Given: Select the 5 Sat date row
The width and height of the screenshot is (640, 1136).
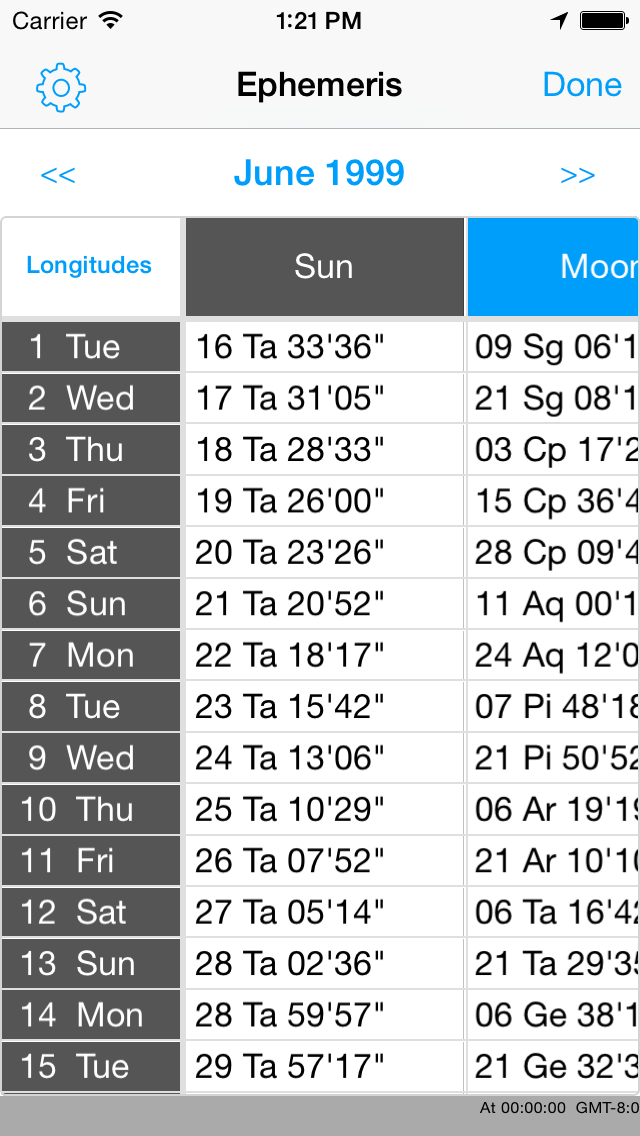Looking at the screenshot, I should pyautogui.click(x=91, y=552).
